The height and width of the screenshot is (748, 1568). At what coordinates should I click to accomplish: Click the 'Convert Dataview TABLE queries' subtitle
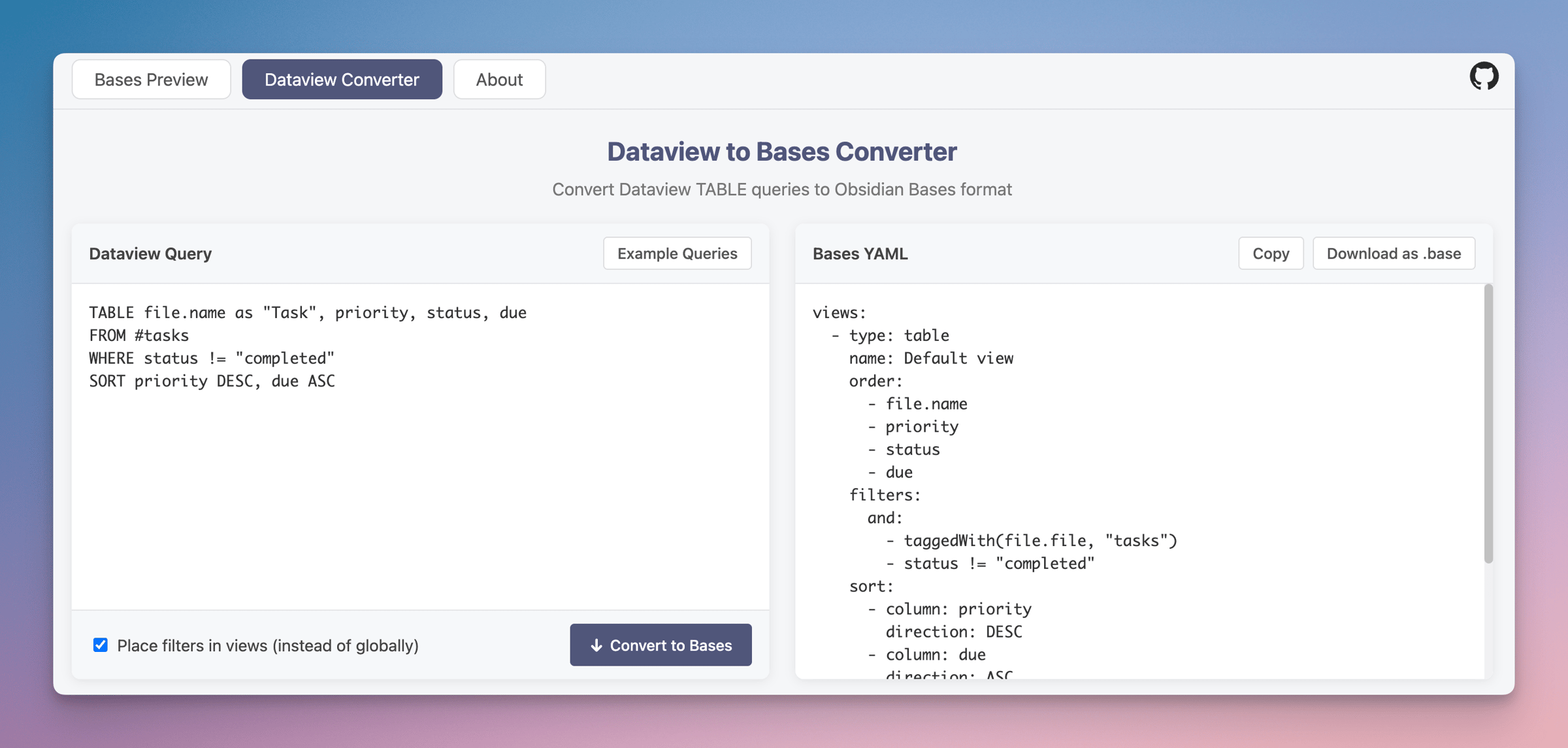782,189
